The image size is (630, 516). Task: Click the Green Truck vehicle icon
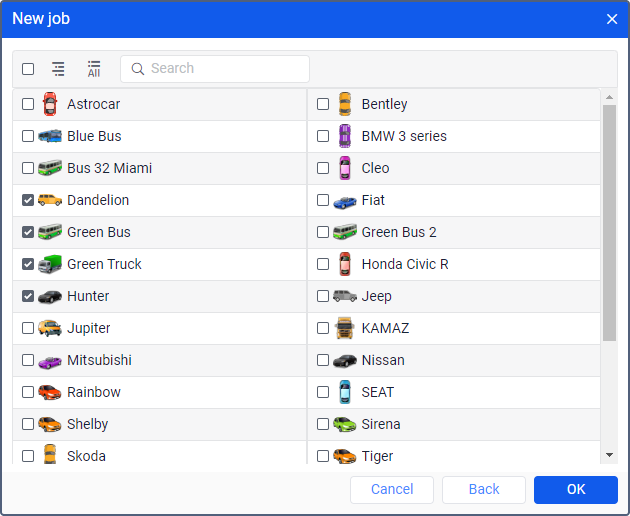point(50,264)
